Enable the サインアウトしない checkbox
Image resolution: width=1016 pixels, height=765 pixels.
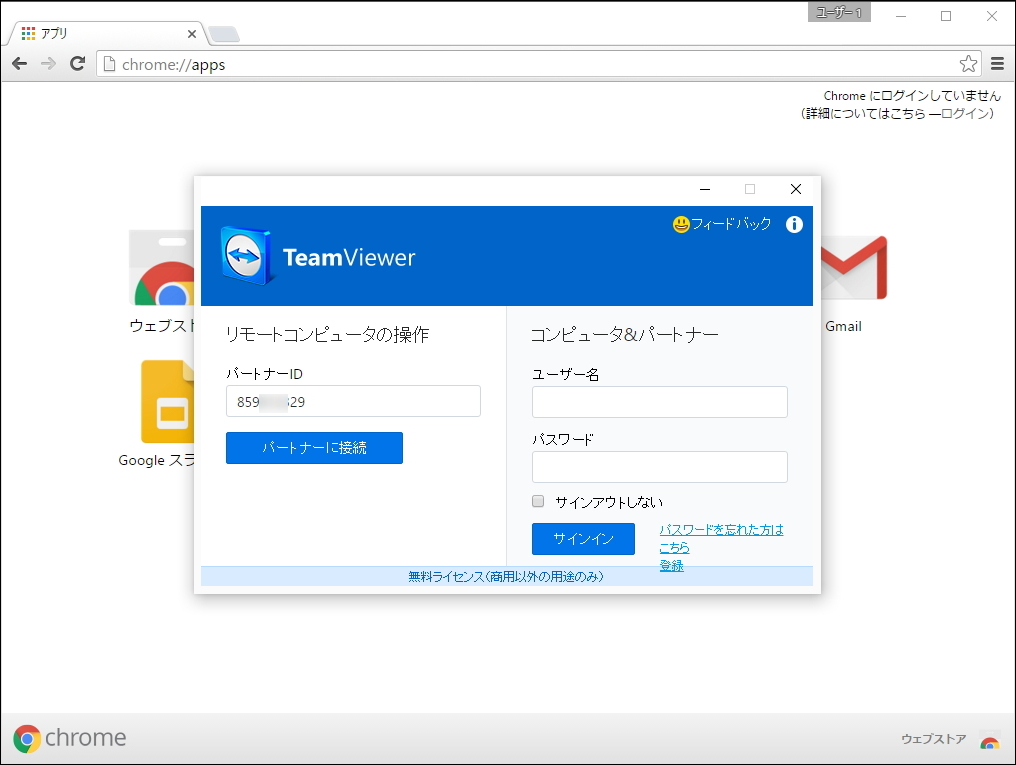538,501
